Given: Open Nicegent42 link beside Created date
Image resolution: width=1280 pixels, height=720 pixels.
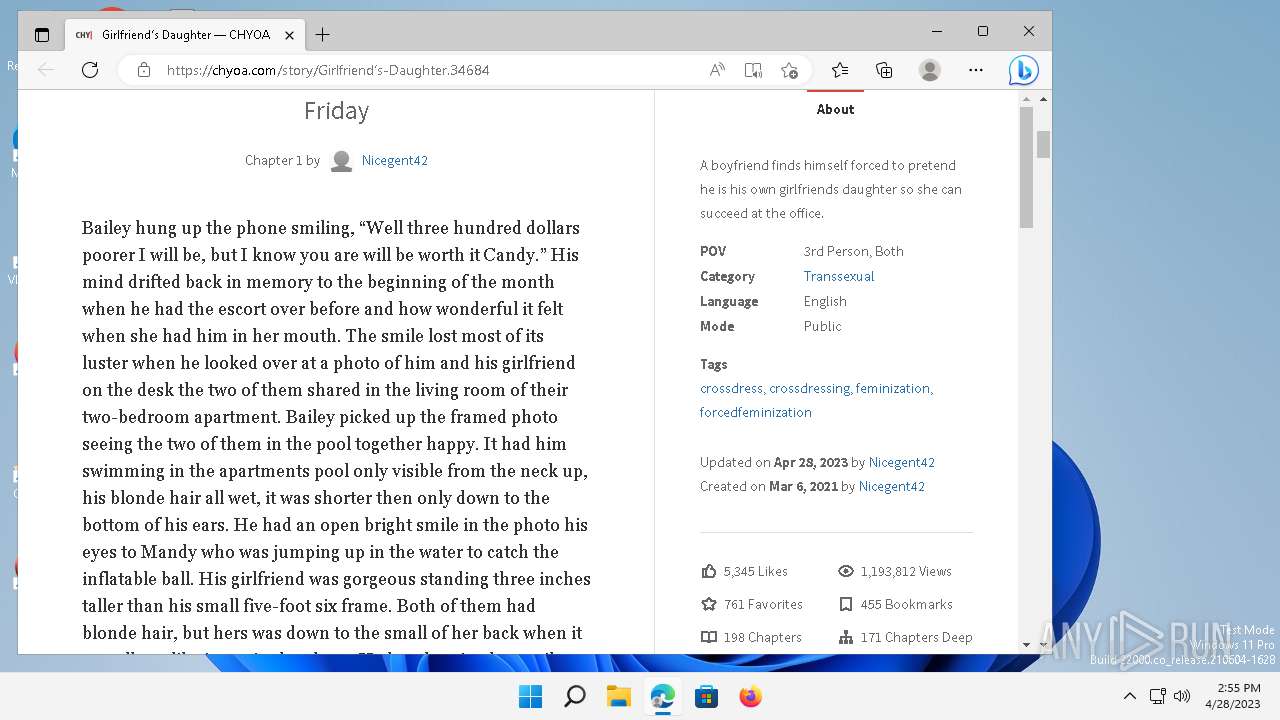Looking at the screenshot, I should 892,486.
